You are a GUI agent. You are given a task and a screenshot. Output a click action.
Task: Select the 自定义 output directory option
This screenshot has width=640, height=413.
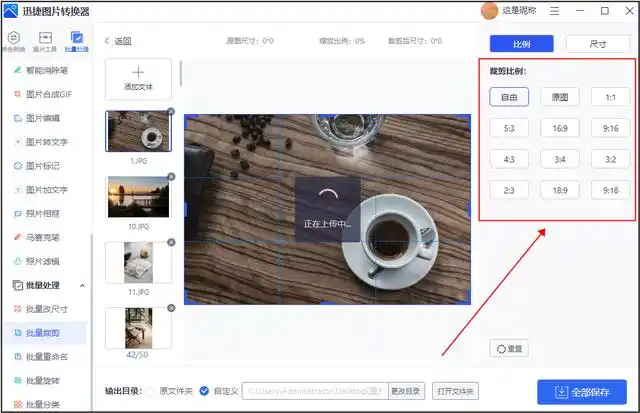[205, 390]
